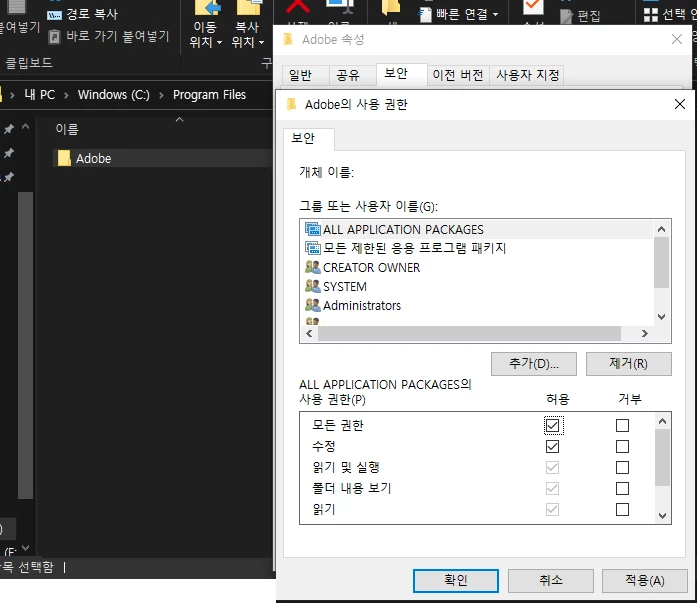Image resolution: width=697 pixels, height=603 pixels.
Task: Click user list horizontal scrollbar thumb
Action: 469,333
